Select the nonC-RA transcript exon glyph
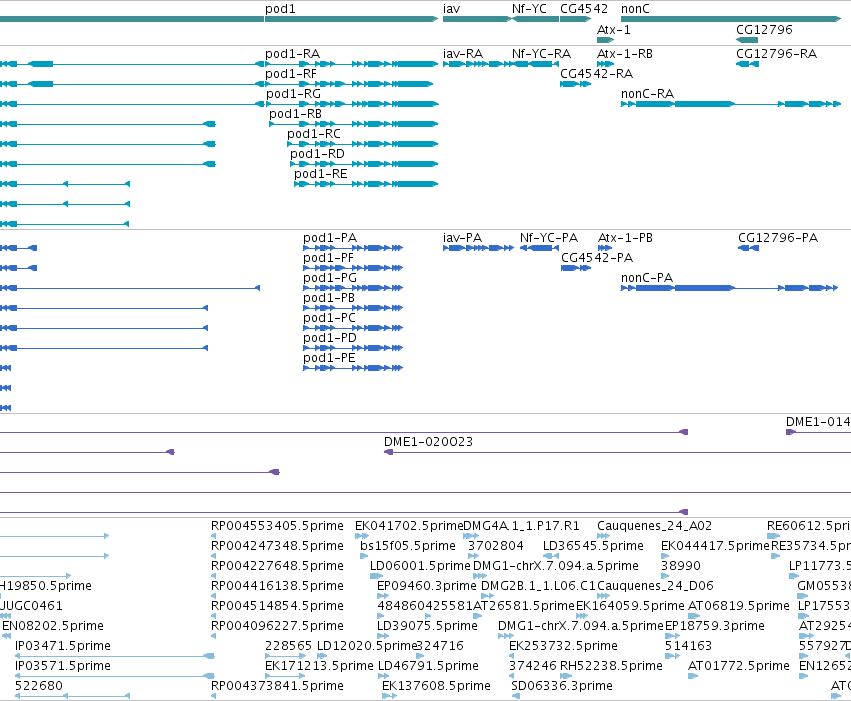The image size is (851, 701). 731,104
